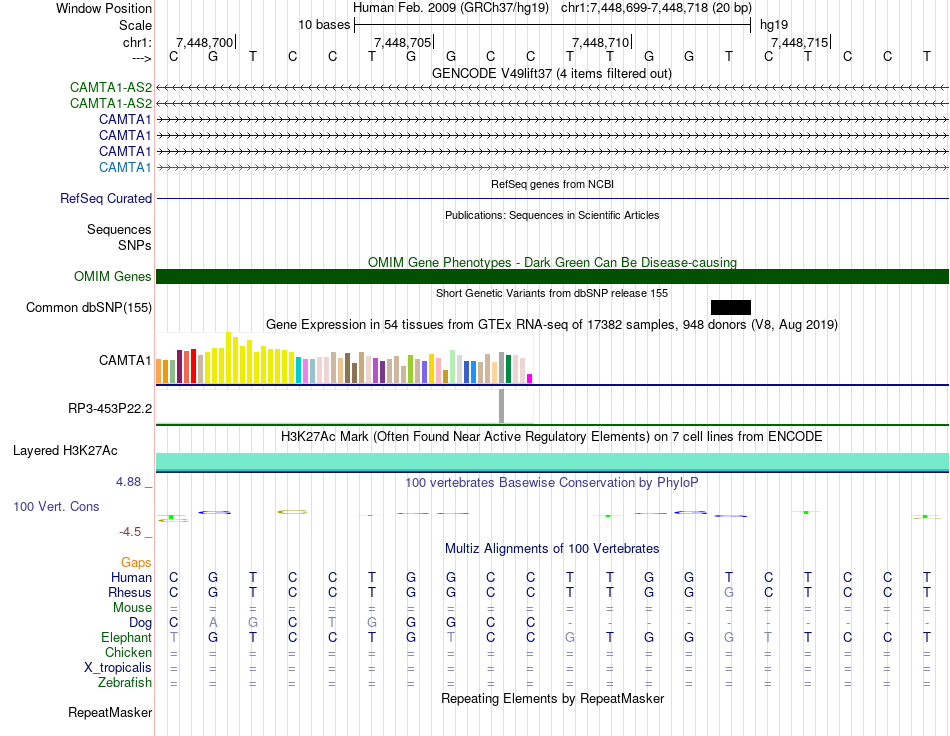Viewport: 950px width, 736px height.
Task: Select the Elephant alignment row label
Action: [126, 638]
